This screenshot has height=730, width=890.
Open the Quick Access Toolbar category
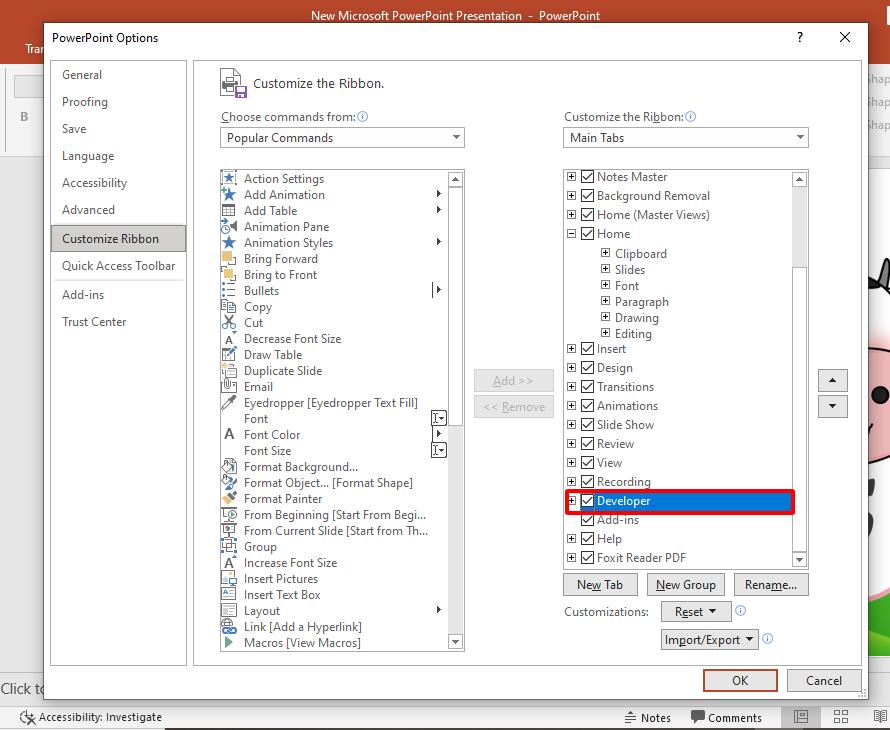pyautogui.click(x=118, y=266)
